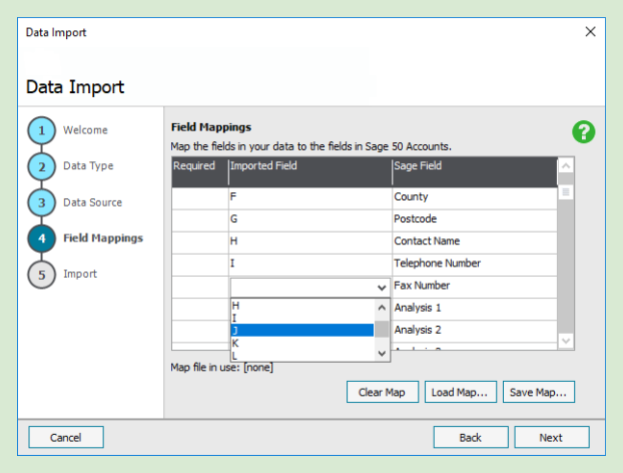Close the Data Import dialog
This screenshot has height=473, width=623.
pos(590,32)
